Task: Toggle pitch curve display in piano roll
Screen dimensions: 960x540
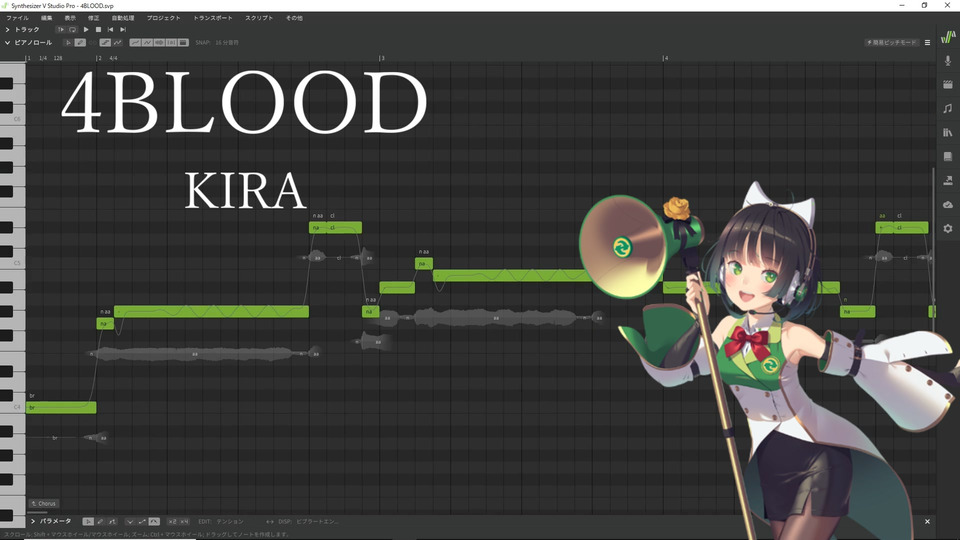Action: (135, 43)
